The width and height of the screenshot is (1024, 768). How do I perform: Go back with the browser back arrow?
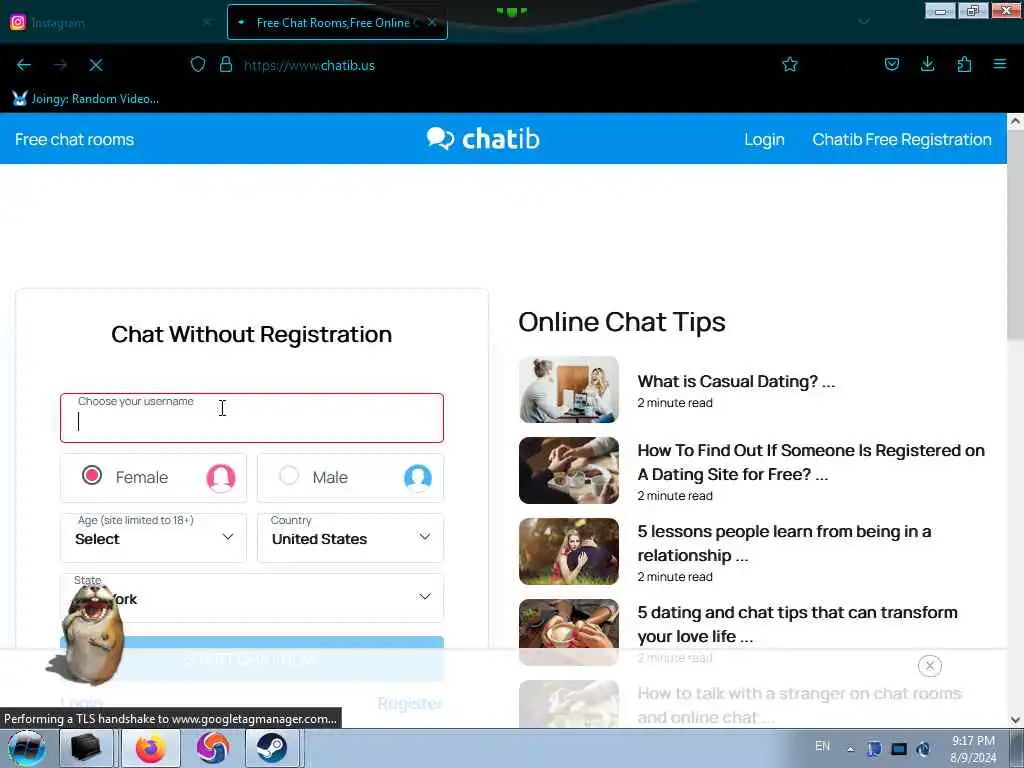pyautogui.click(x=24, y=65)
